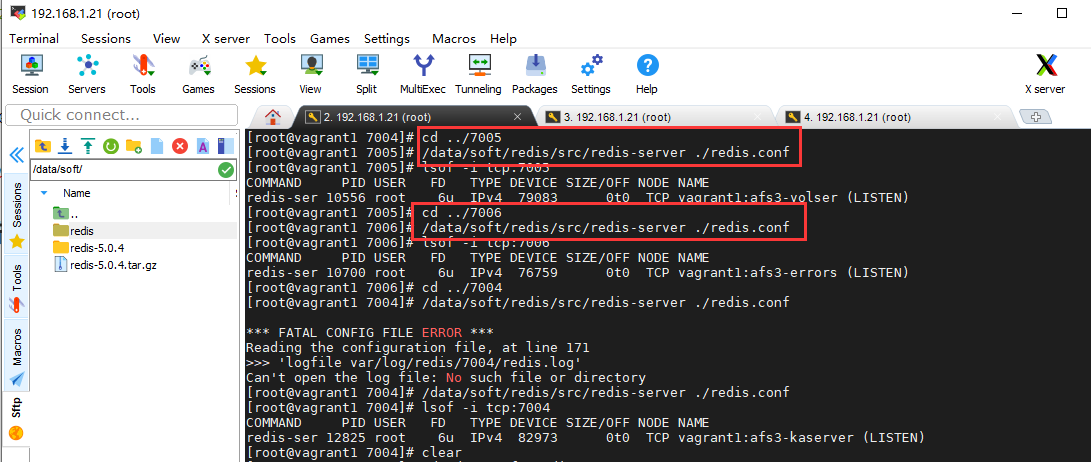Click the 'lsof -i tcp:7004' terminal line

pos(486,408)
